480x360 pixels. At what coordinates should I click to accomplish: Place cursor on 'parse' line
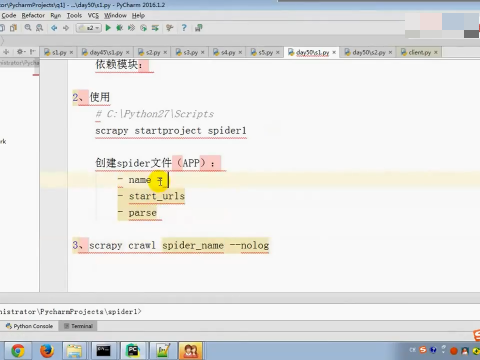(143, 213)
